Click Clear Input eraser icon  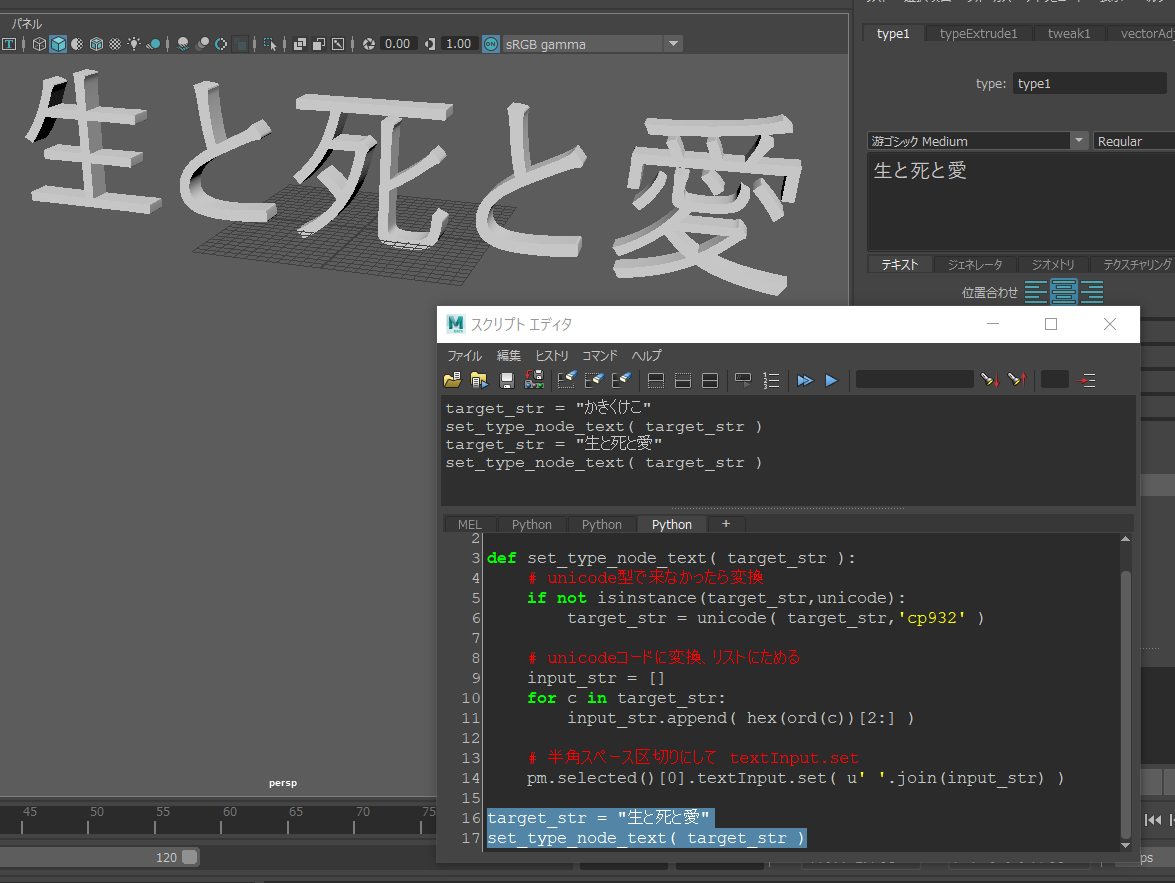594,380
